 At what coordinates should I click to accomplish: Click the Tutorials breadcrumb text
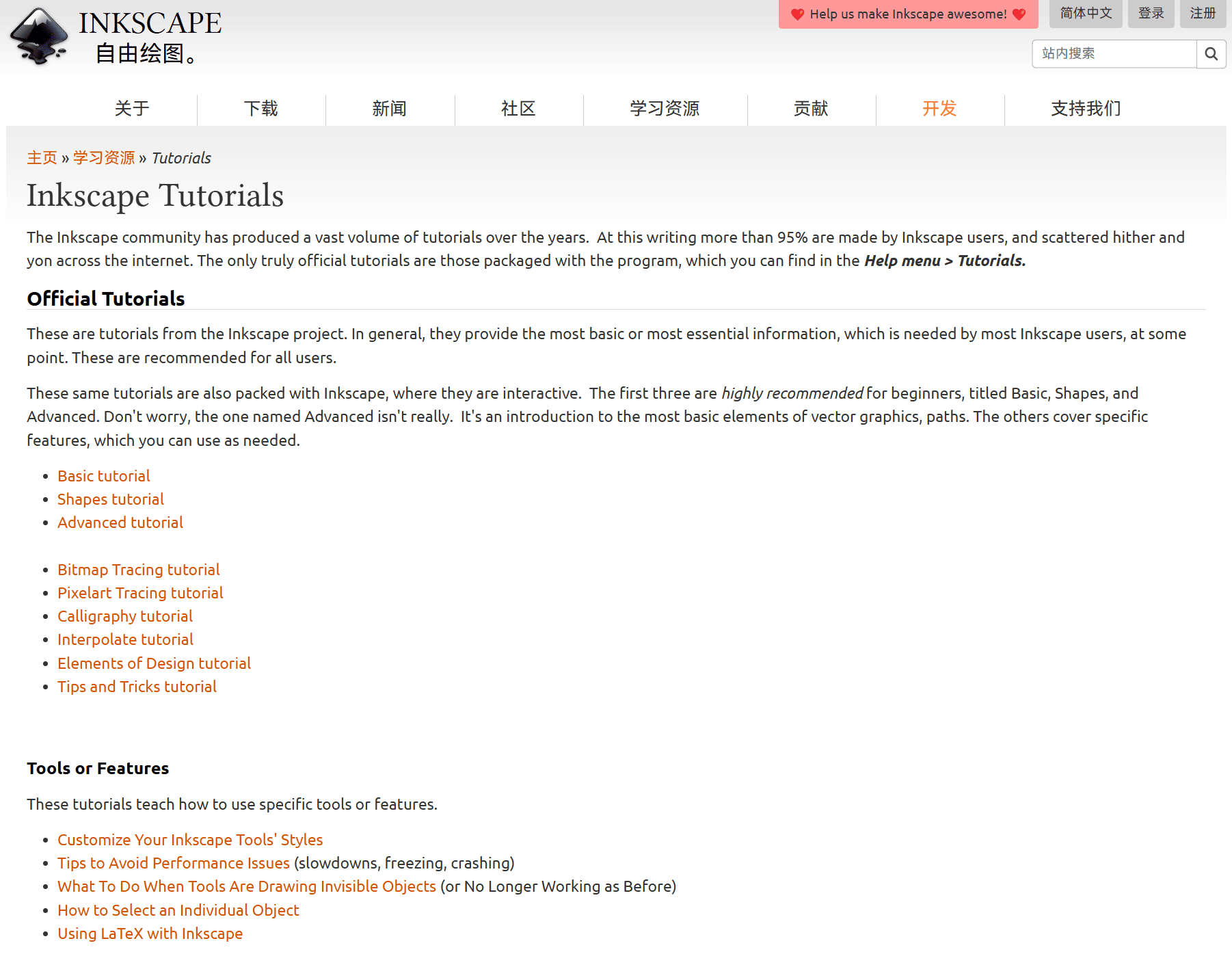[181, 158]
